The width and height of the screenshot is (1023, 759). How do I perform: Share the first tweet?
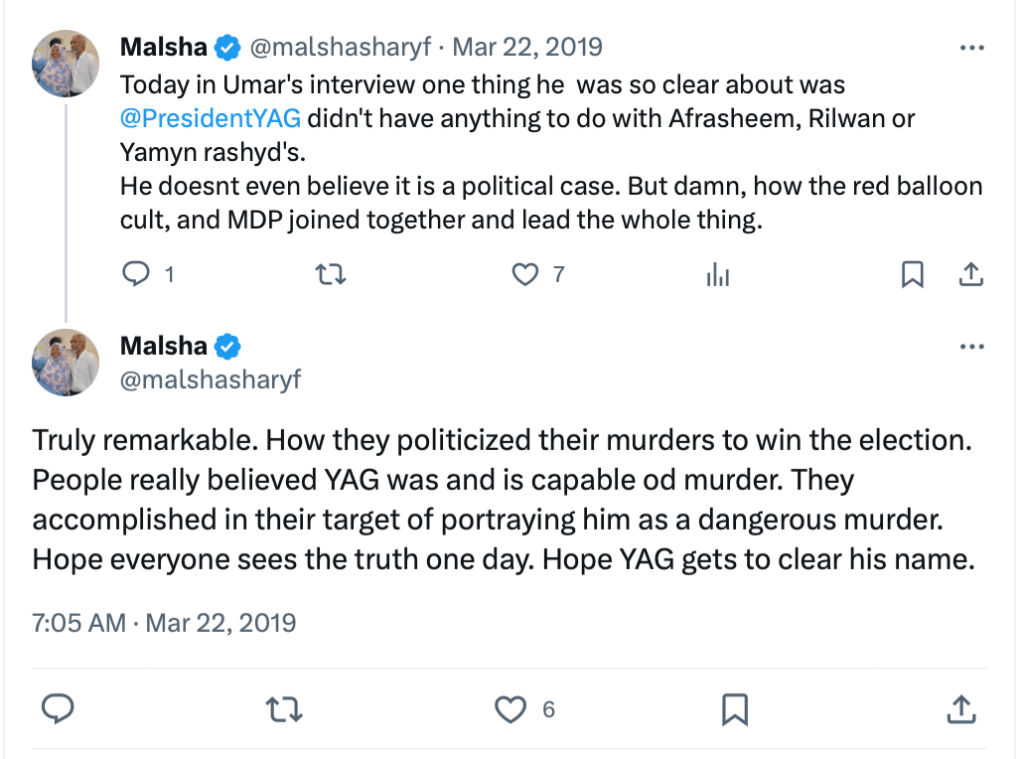[969, 275]
